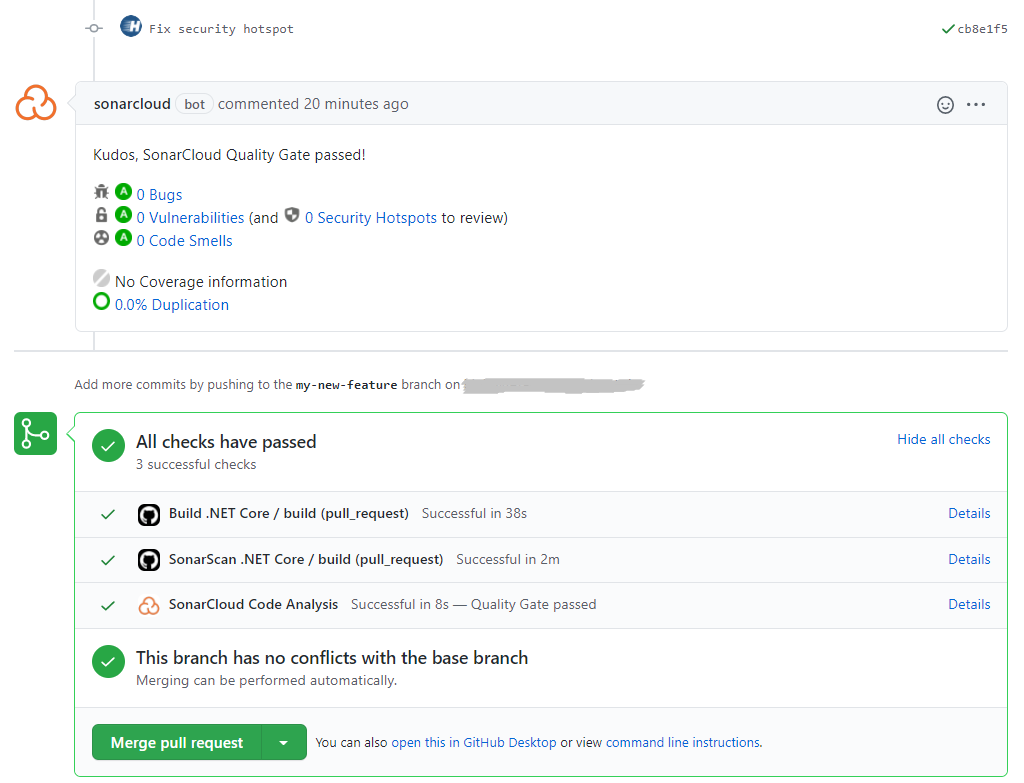Viewport: 1024px width, 783px height.
Task: Click the 'All checks have passed' checkmark circle
Action: [x=108, y=446]
